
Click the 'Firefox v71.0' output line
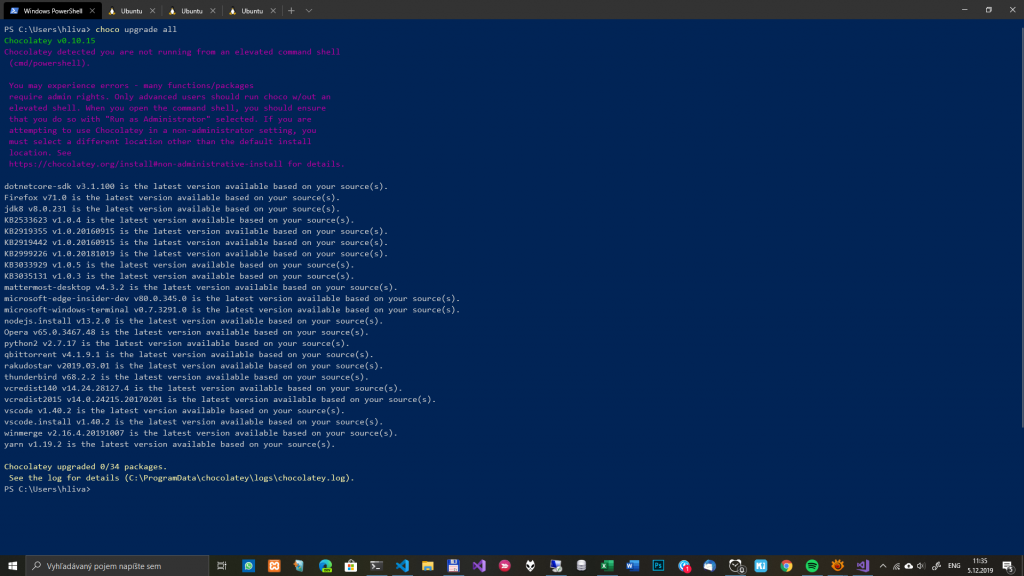pyautogui.click(x=172, y=197)
